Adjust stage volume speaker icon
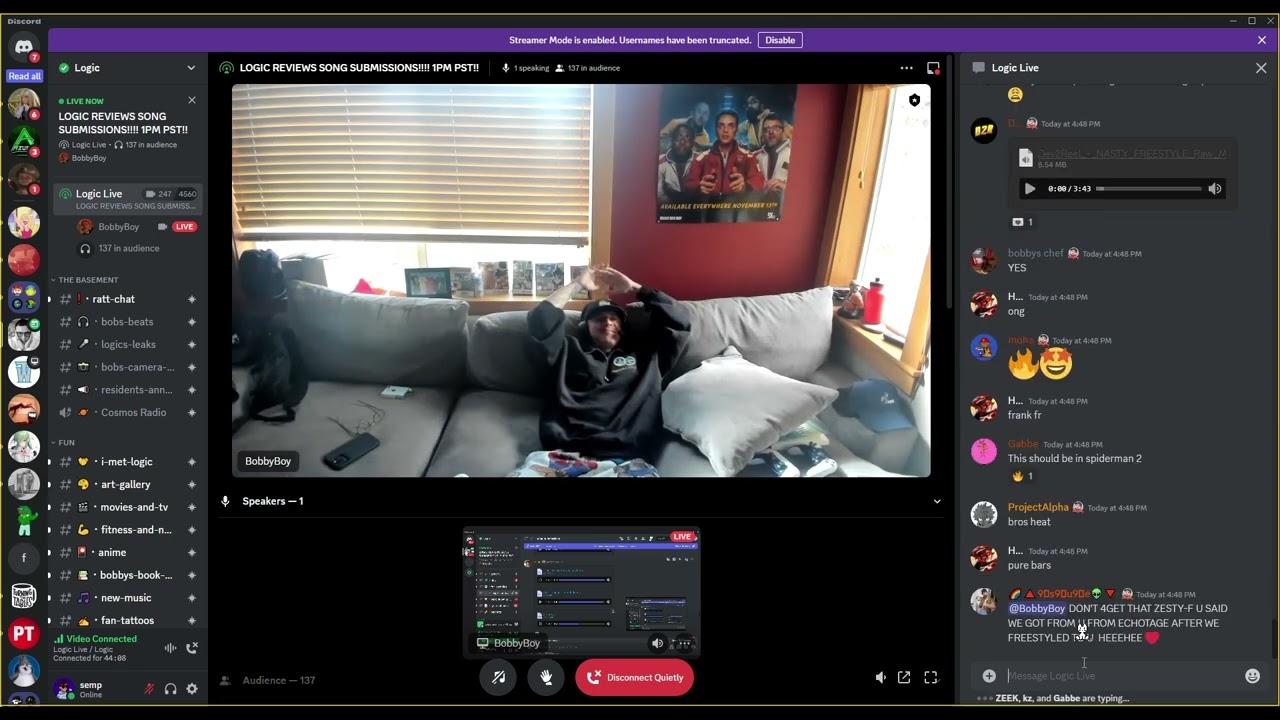1280x720 pixels. point(881,677)
